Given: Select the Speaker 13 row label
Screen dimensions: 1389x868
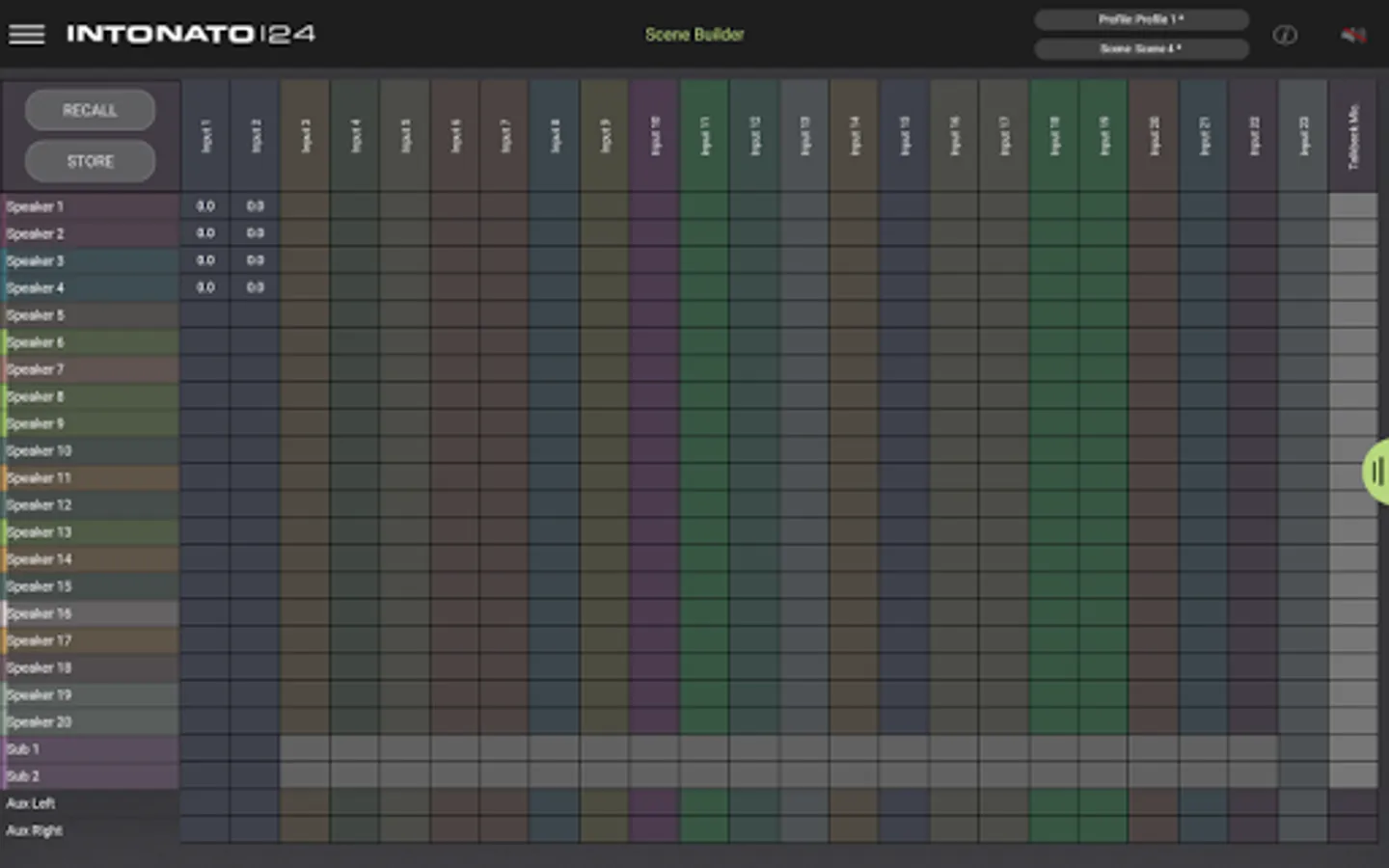Looking at the screenshot, I should pyautogui.click(x=91, y=531).
